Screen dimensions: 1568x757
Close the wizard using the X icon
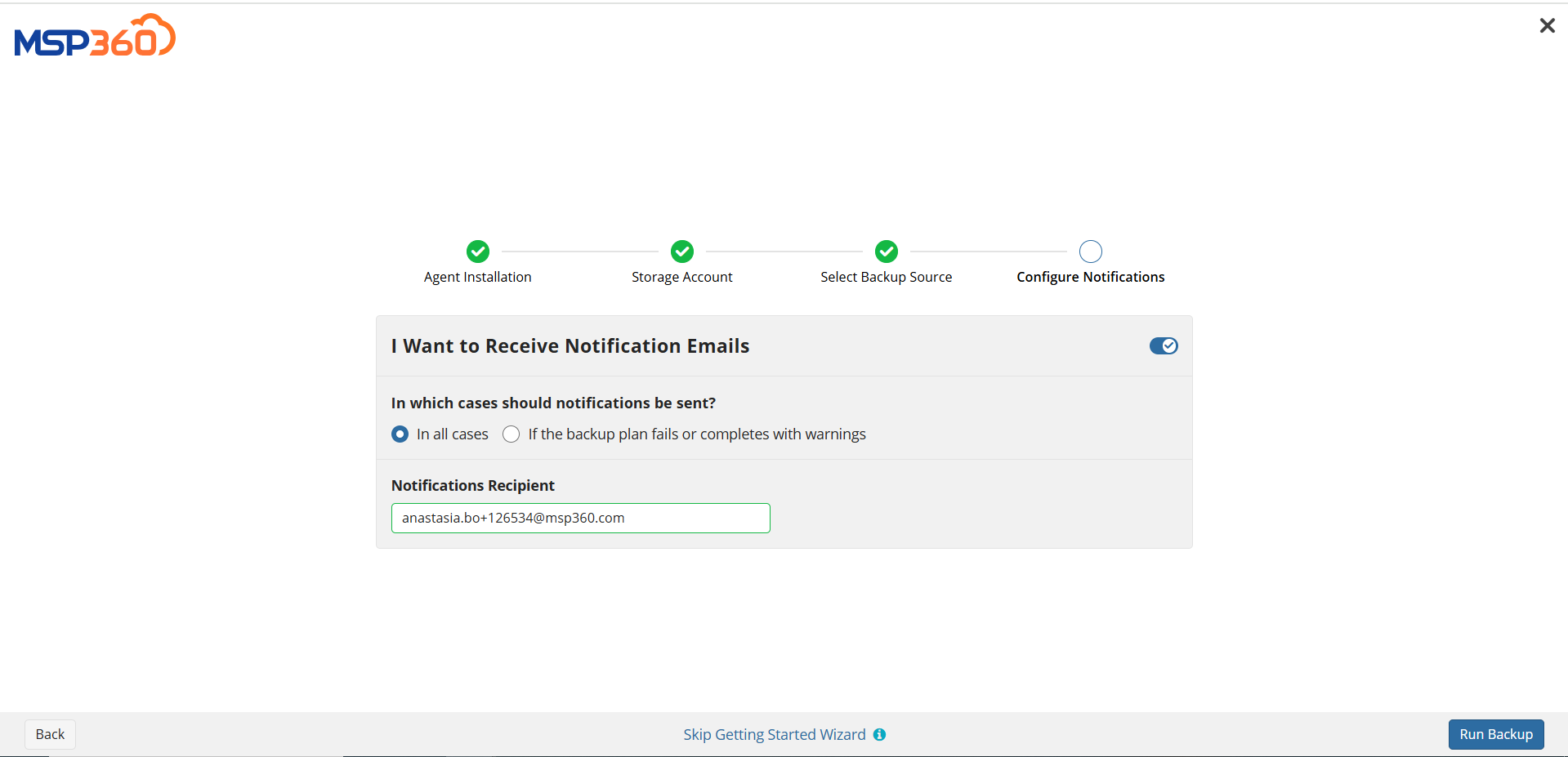click(1547, 25)
